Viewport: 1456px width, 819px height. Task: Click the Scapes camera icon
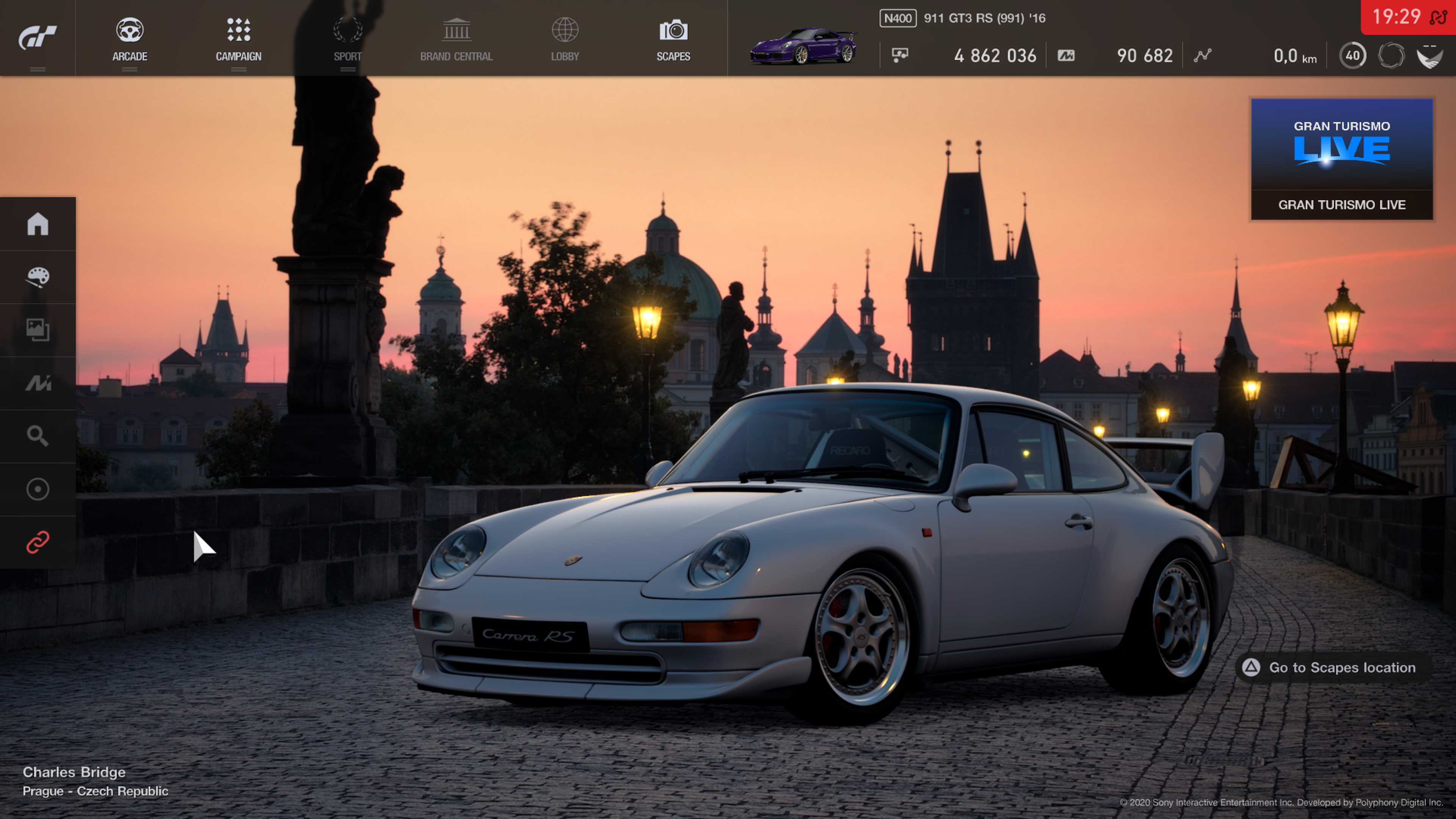click(x=673, y=30)
